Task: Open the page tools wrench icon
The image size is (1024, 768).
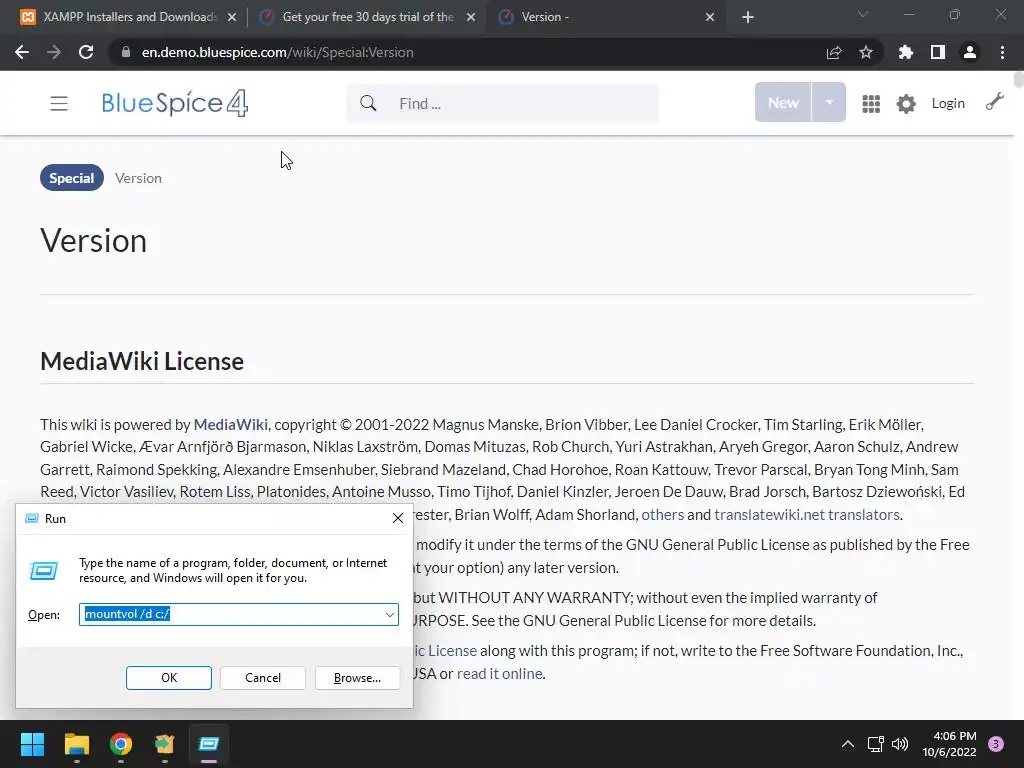Action: [994, 102]
